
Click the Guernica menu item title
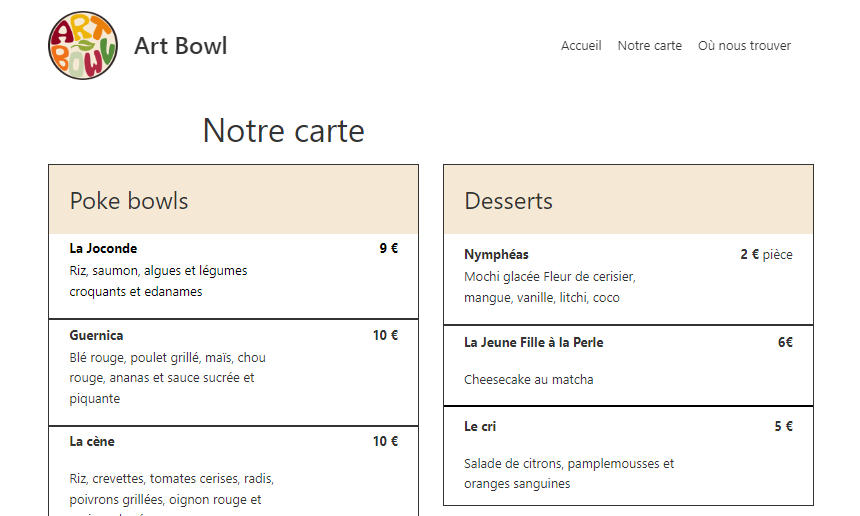pos(96,335)
